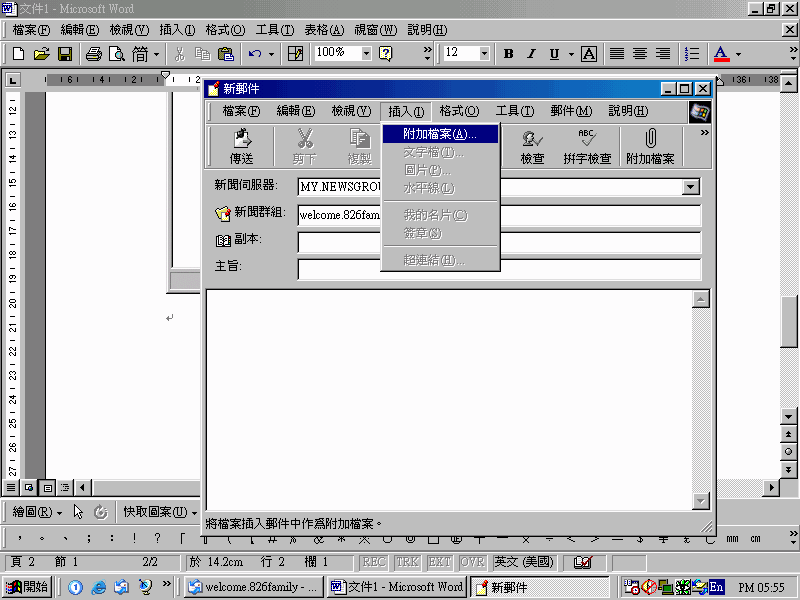Click the 剪下 cut button in mail window
The height and width of the screenshot is (600, 800).
point(305,147)
